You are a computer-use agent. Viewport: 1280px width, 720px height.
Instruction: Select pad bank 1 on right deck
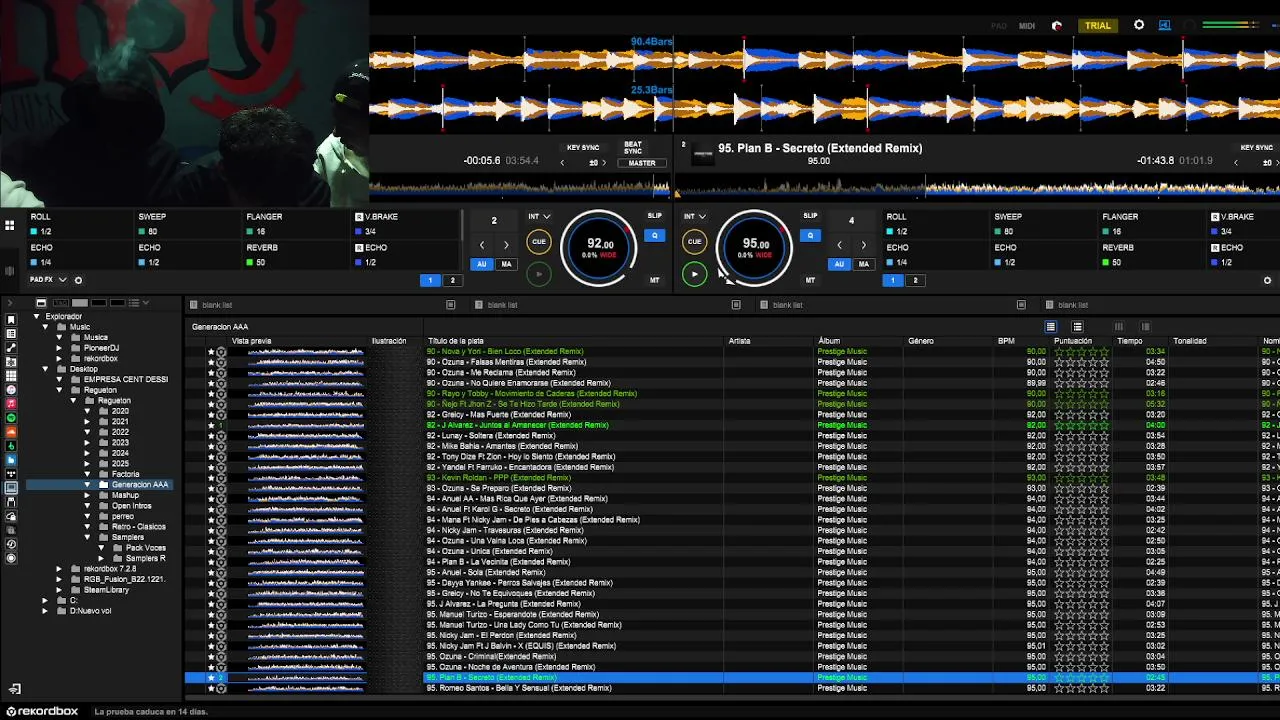coord(893,281)
